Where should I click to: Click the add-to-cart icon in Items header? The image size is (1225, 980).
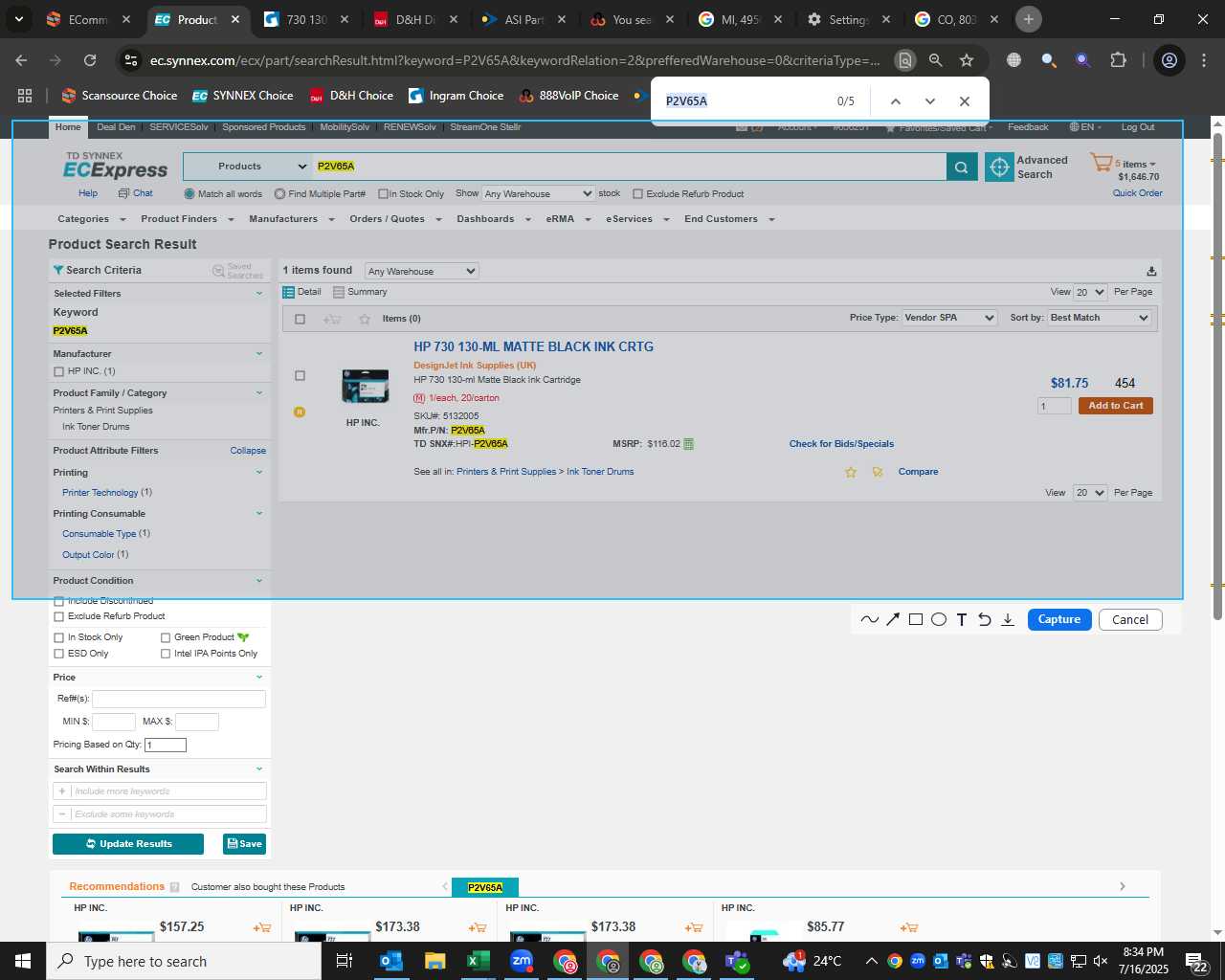332,319
